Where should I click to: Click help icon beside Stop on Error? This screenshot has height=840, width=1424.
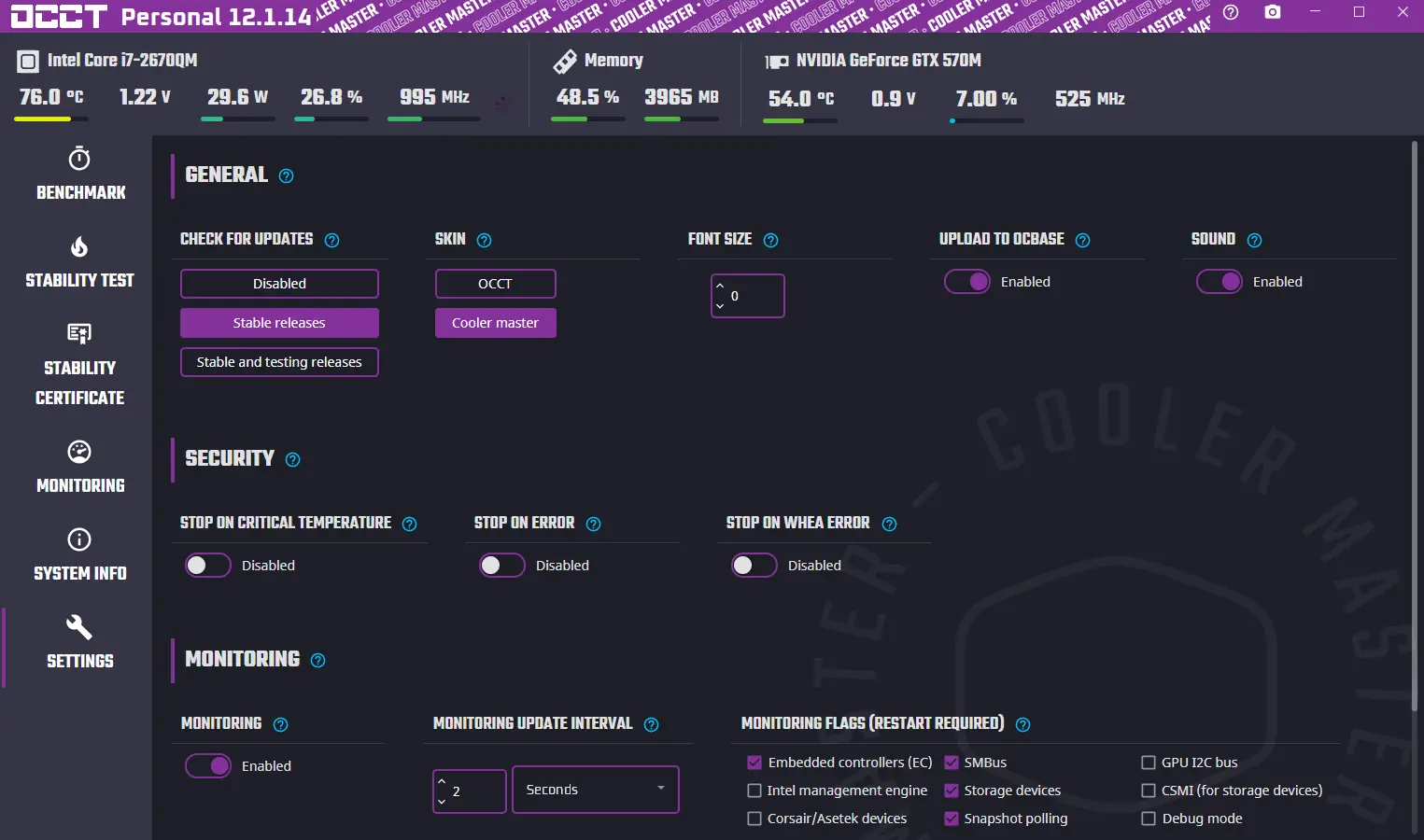coord(593,524)
